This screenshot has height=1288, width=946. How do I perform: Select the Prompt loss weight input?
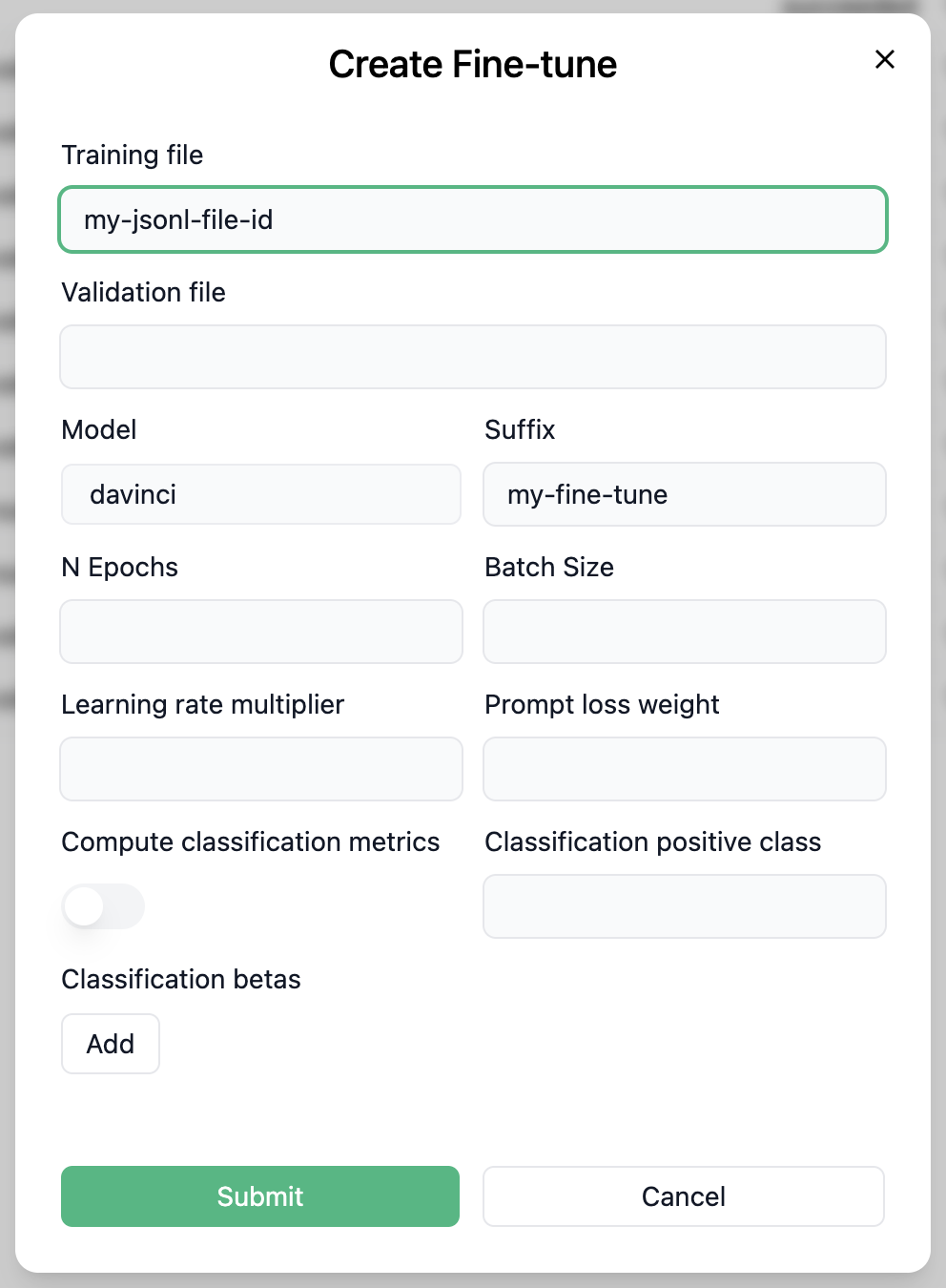[x=684, y=769]
